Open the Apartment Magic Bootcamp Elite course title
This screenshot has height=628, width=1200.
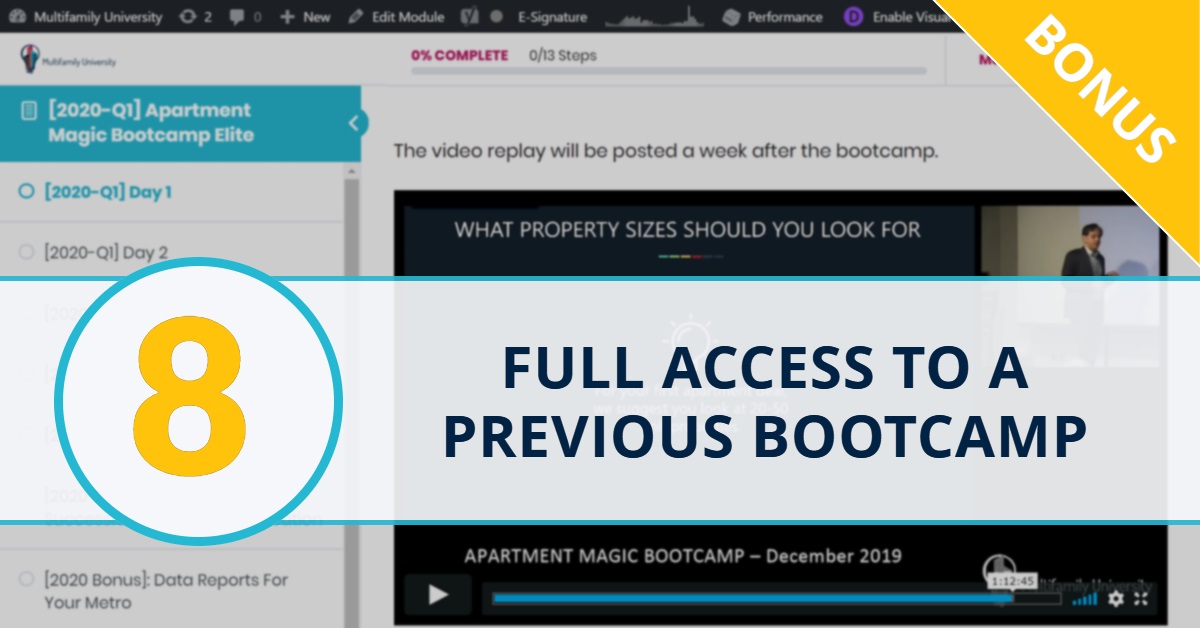click(x=150, y=123)
